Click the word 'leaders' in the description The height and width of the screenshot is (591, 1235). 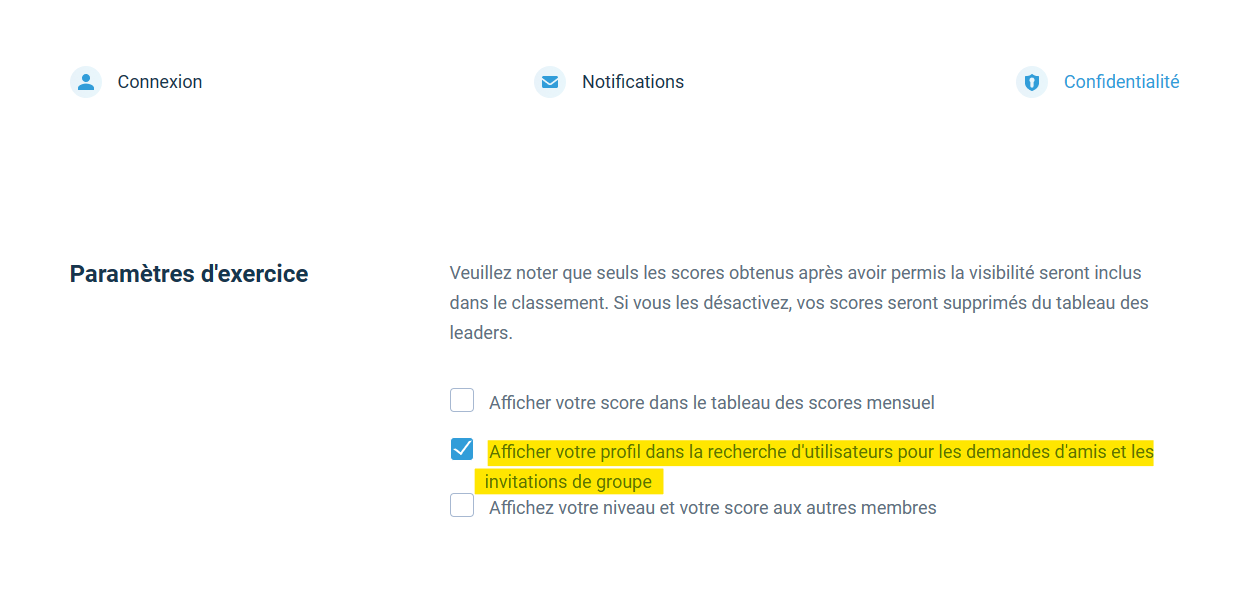479,333
